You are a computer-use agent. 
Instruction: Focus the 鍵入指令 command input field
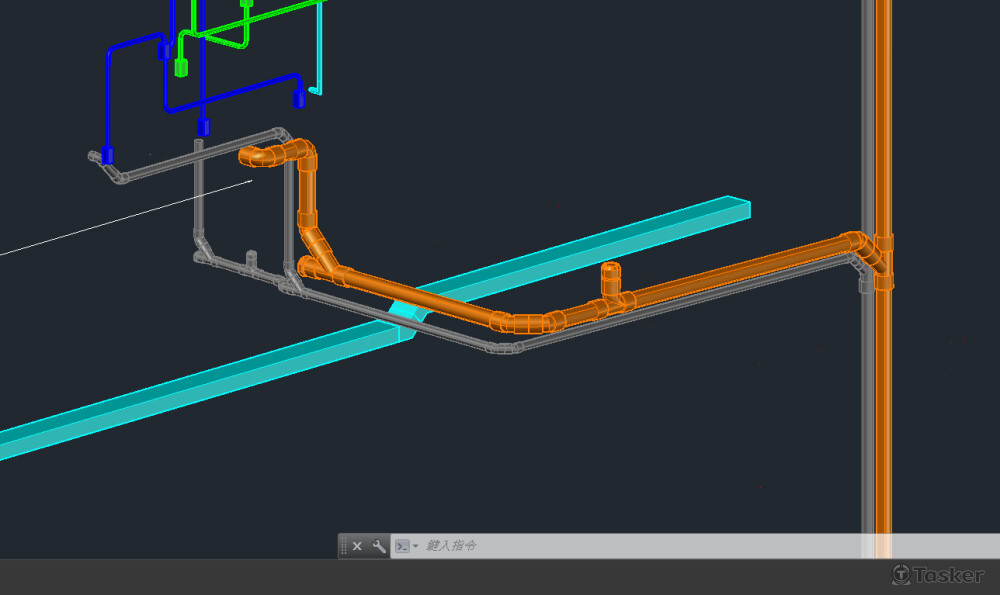click(x=600, y=546)
